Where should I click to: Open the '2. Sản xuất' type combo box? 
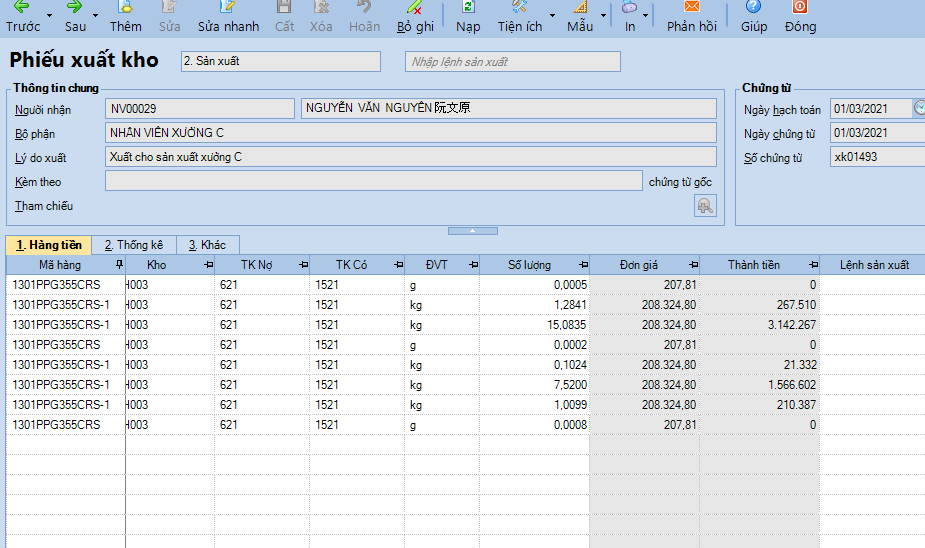click(x=281, y=61)
